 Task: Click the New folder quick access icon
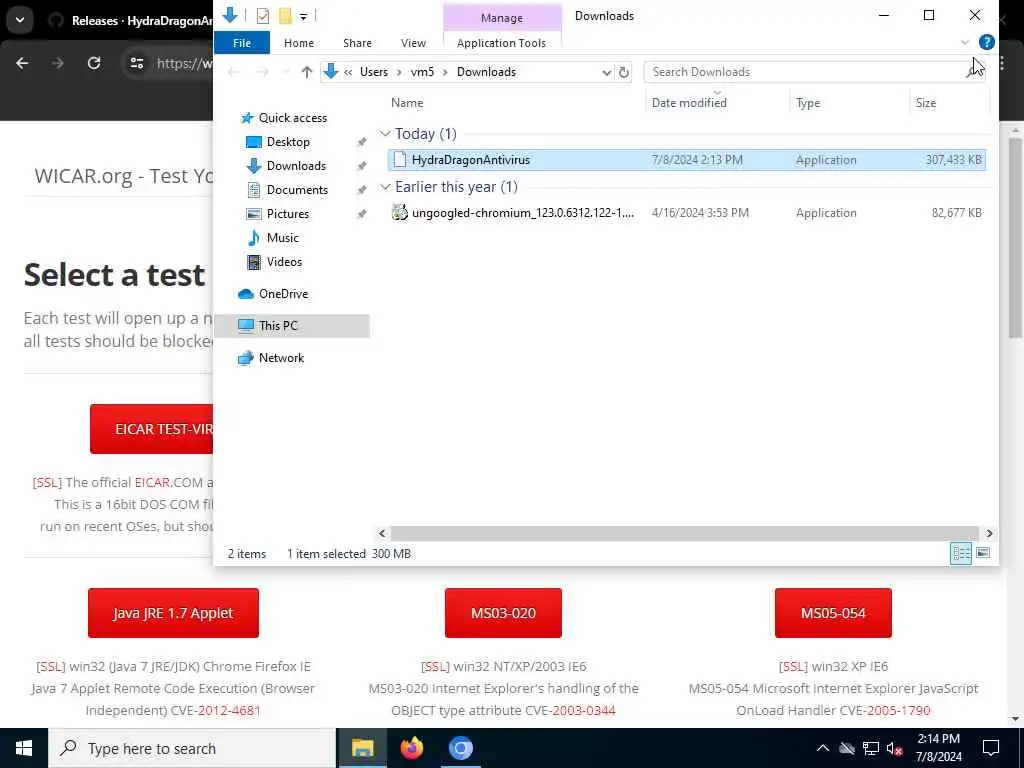click(x=285, y=16)
